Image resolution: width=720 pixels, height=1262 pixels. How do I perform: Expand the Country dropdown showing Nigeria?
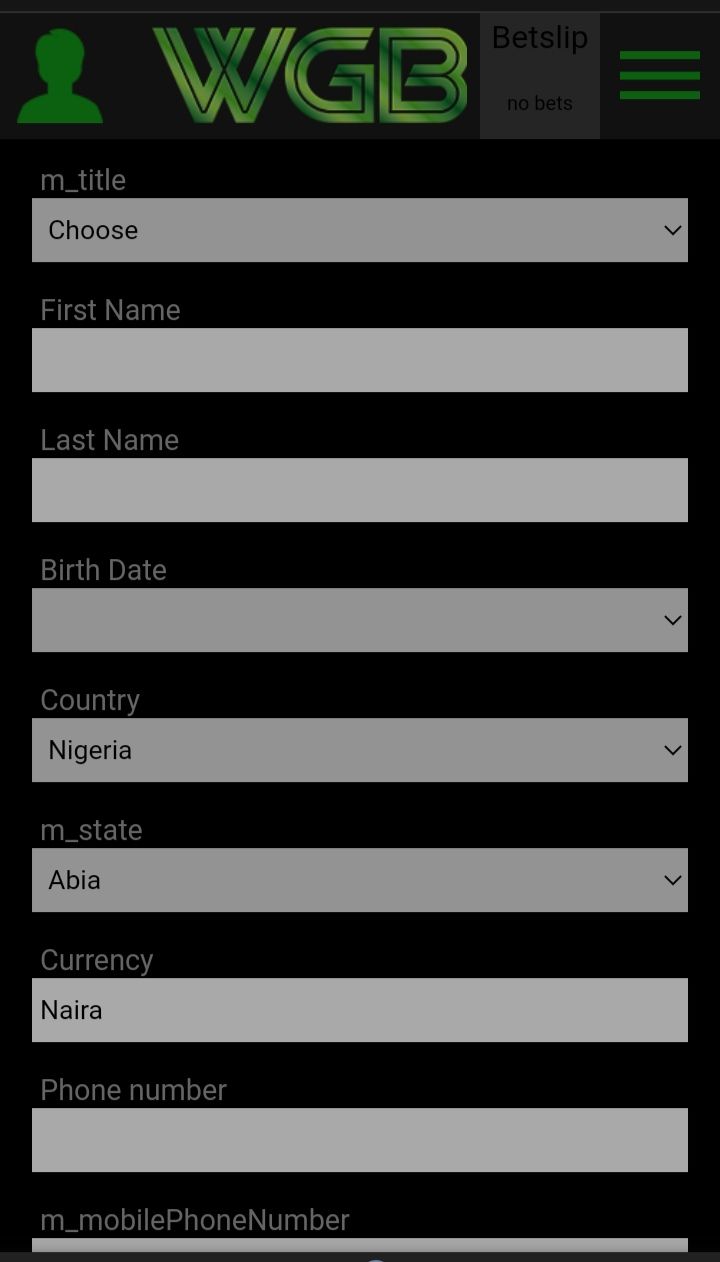[x=360, y=750]
